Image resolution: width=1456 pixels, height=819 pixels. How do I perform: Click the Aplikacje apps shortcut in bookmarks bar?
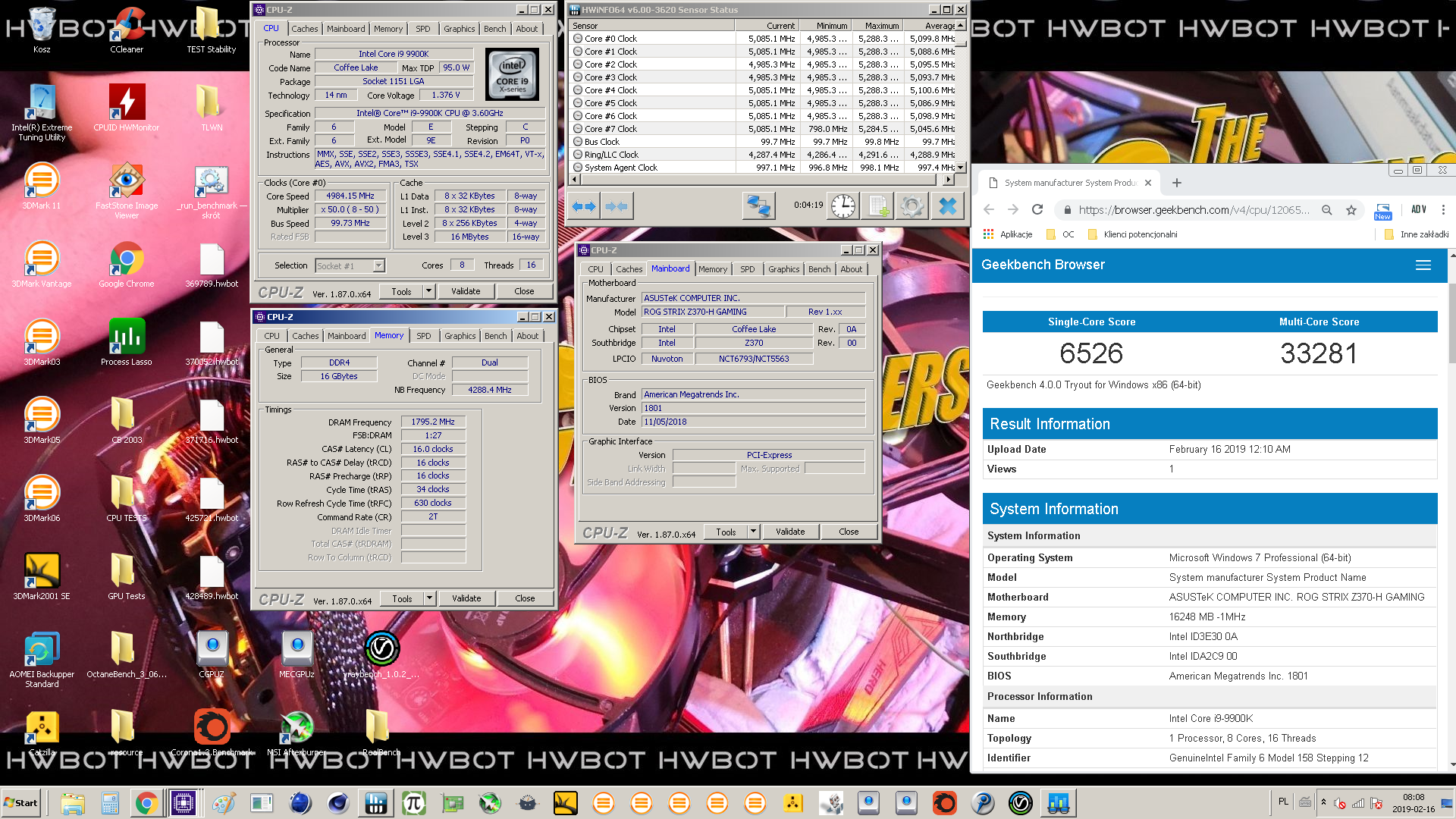pyautogui.click(x=1008, y=234)
